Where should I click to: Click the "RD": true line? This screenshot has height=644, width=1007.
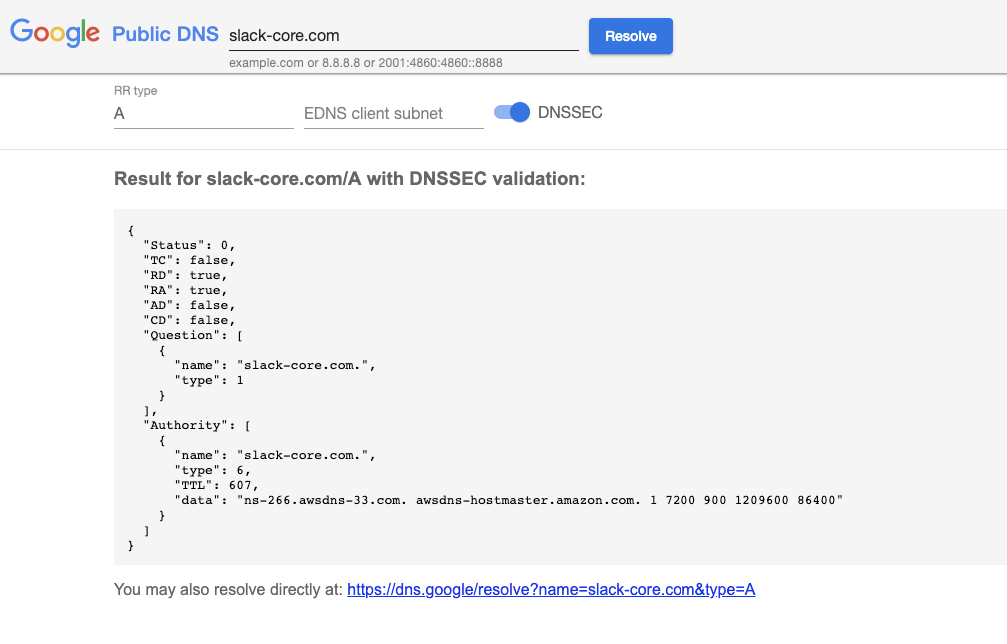click(186, 275)
